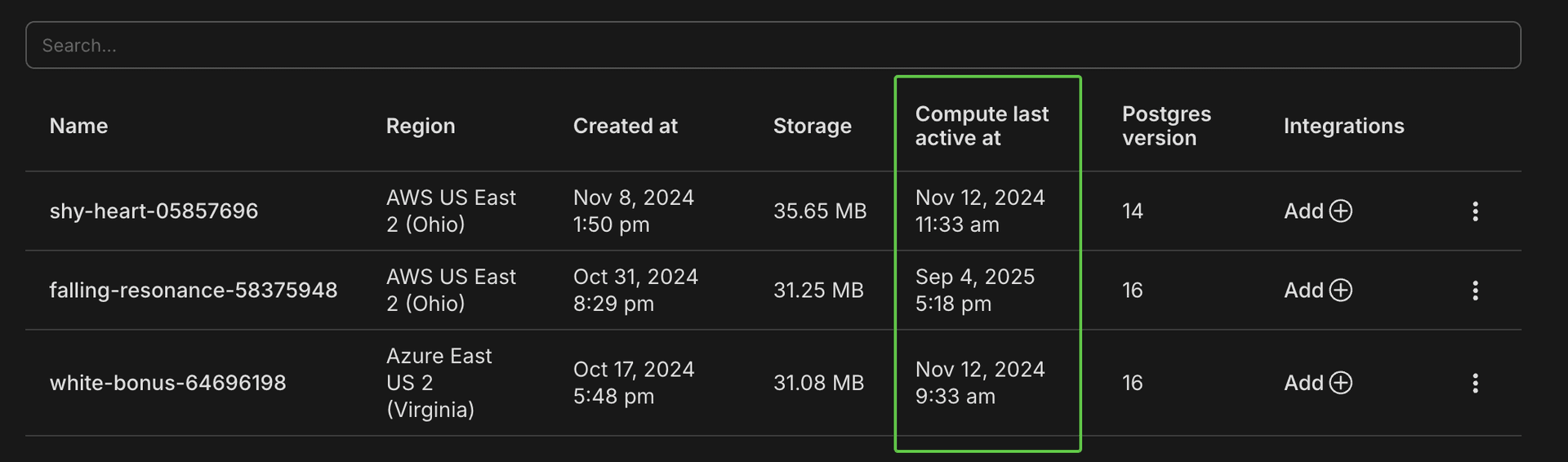
Task: Open more options menu for shy-heart-05857696
Action: [1475, 211]
